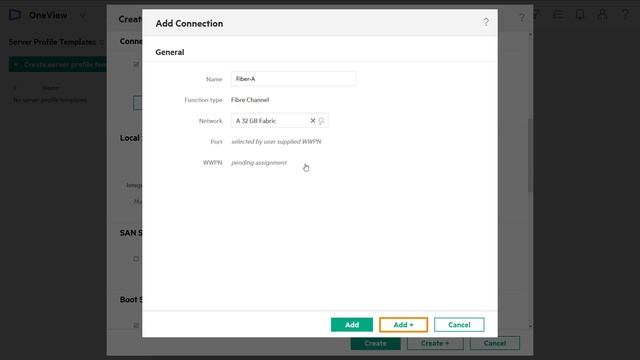
Task: Click the selected by user supplied WWPN text
Action: pos(276,142)
